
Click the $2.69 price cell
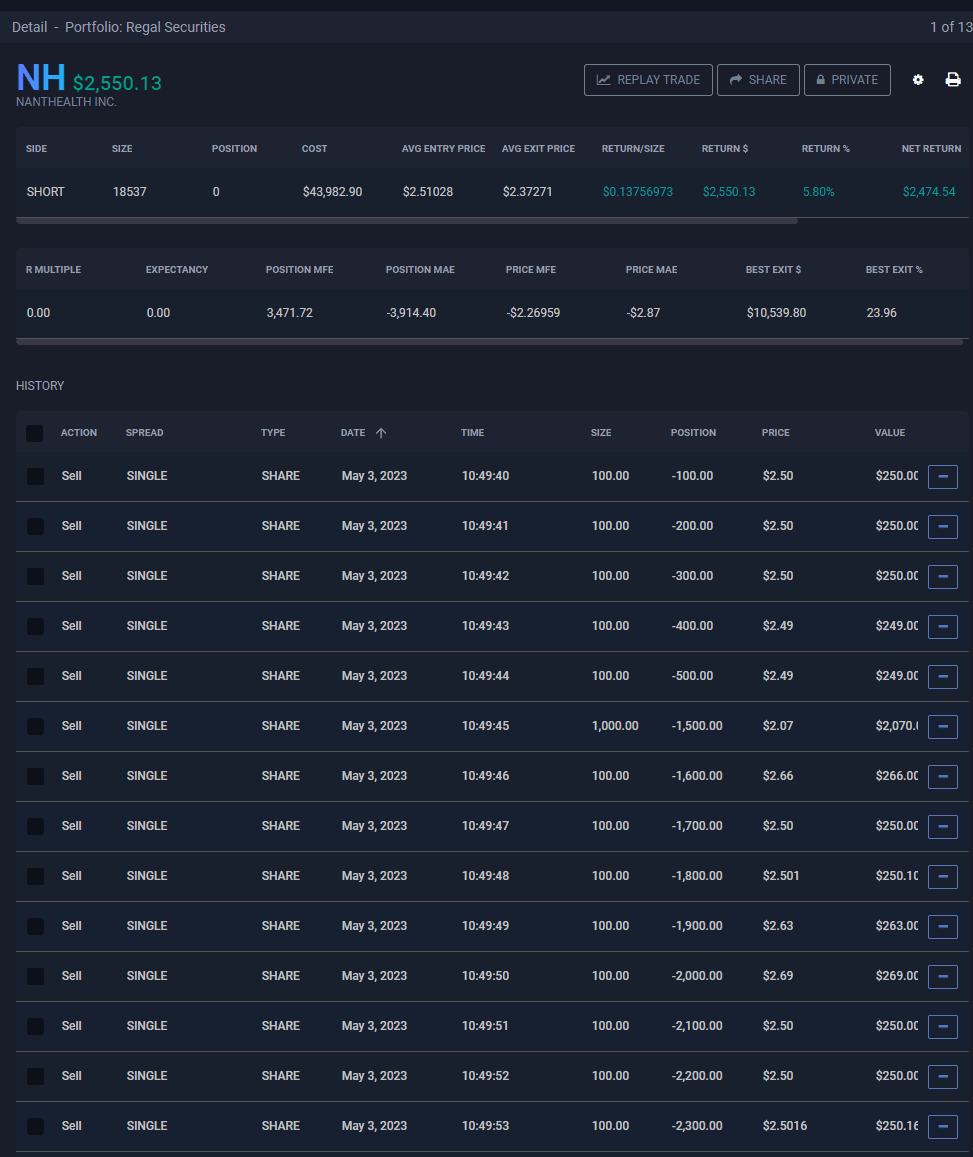coord(778,976)
